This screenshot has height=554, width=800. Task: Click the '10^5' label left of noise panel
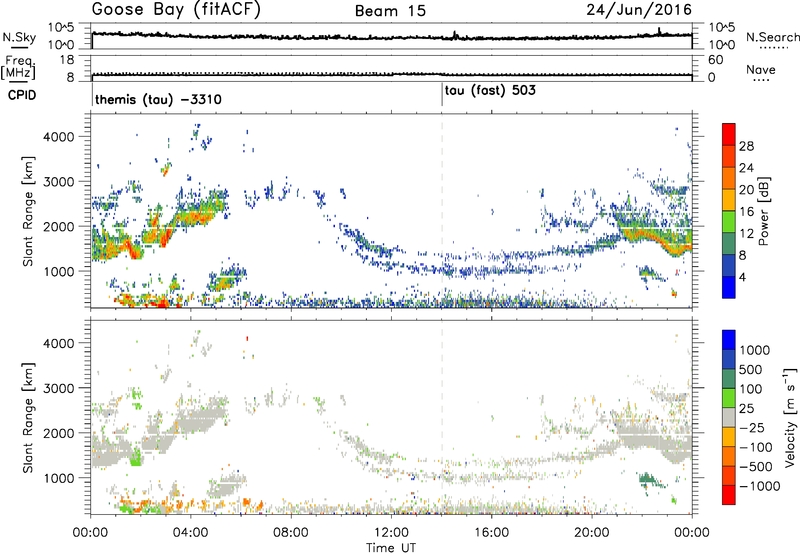click(x=61, y=28)
